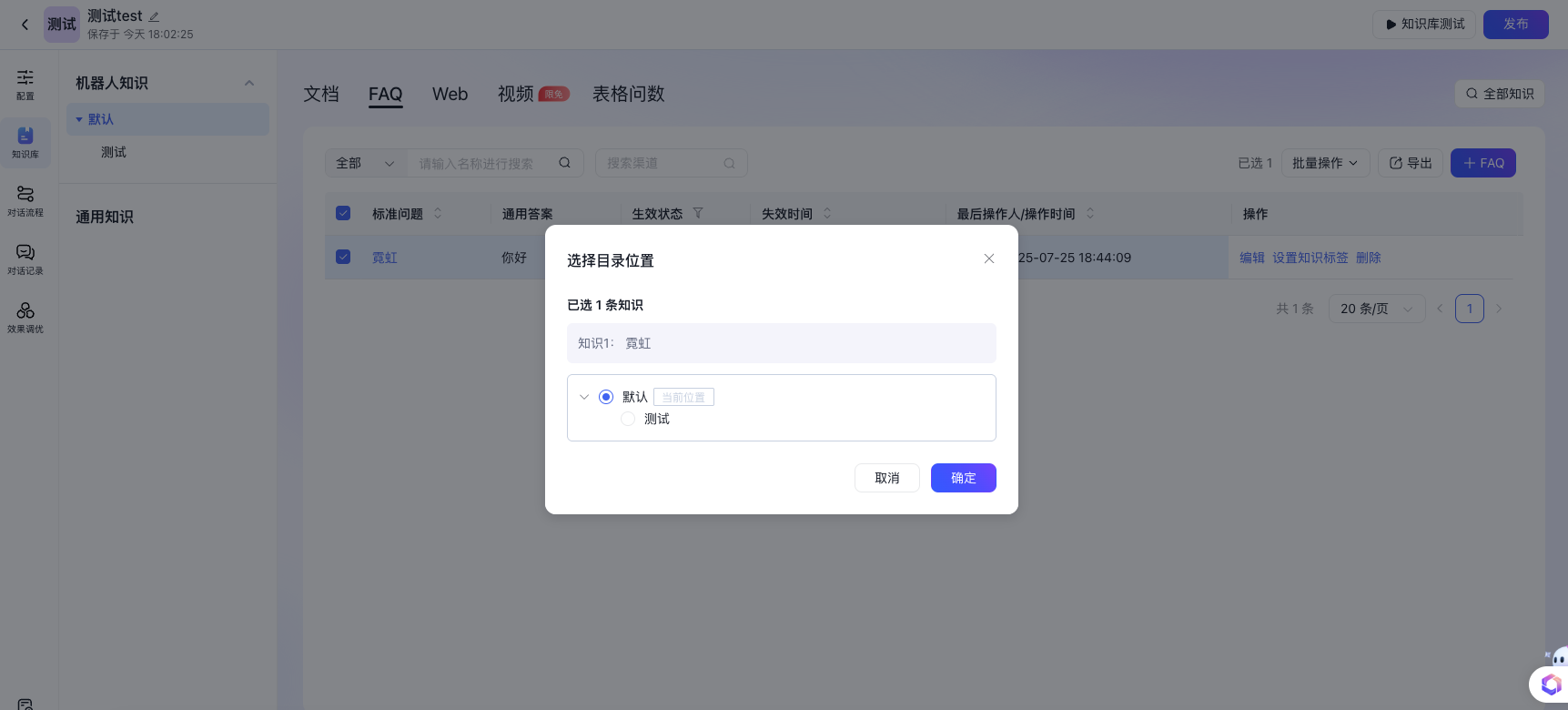Open the 全部 filter dropdown

tap(365, 163)
